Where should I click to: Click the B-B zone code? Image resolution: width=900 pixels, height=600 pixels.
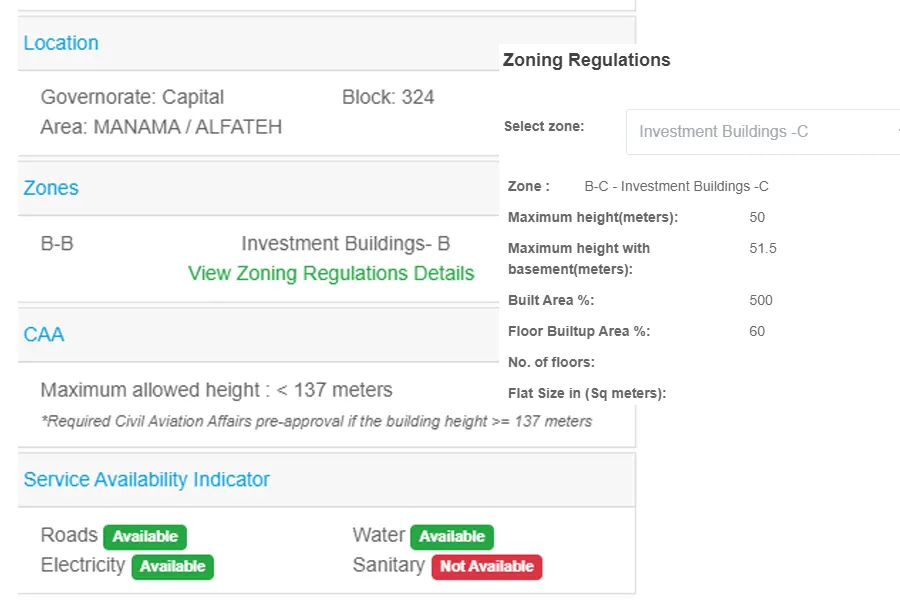(57, 243)
